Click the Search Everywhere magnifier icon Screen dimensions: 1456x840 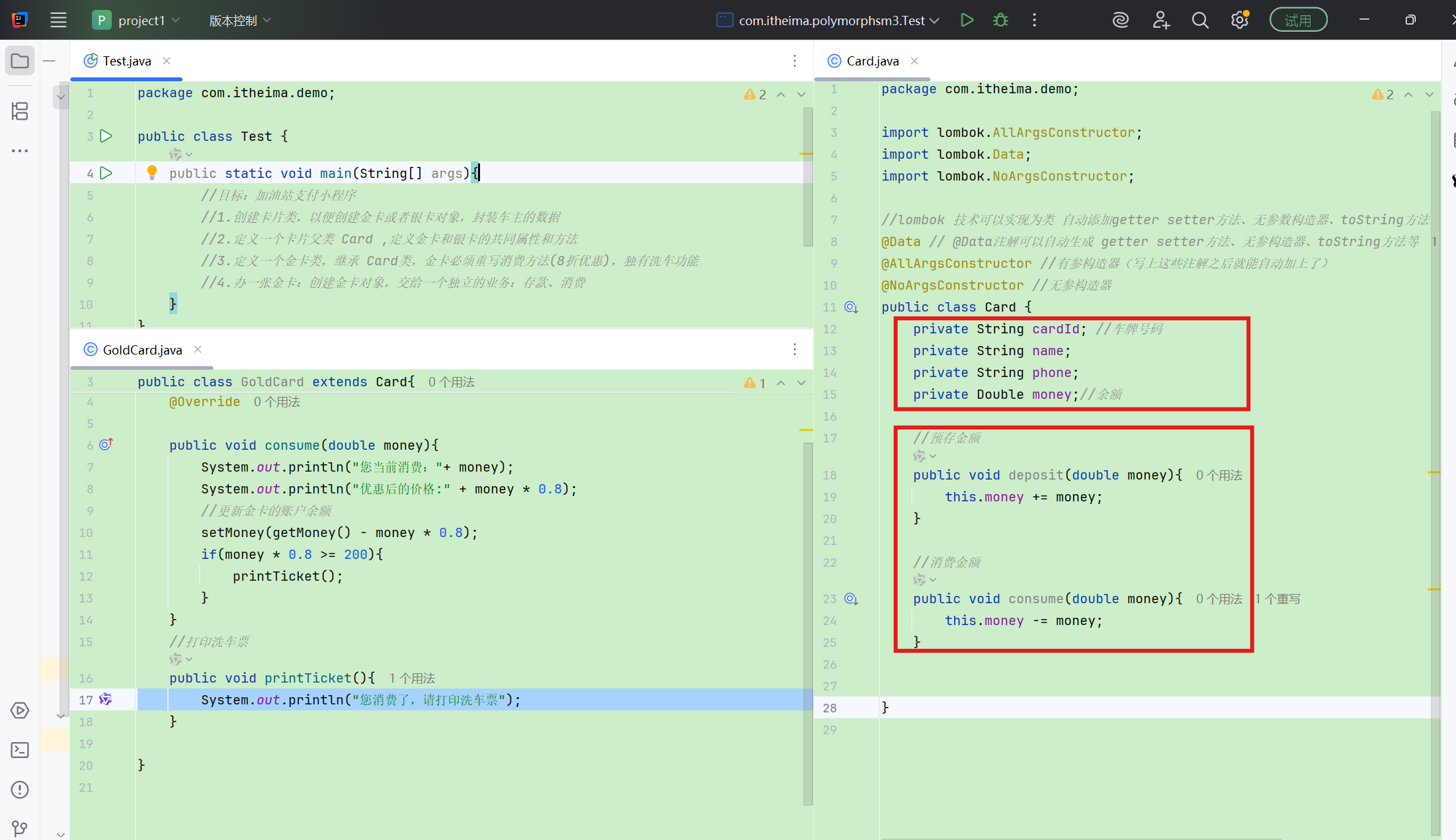tap(1200, 20)
